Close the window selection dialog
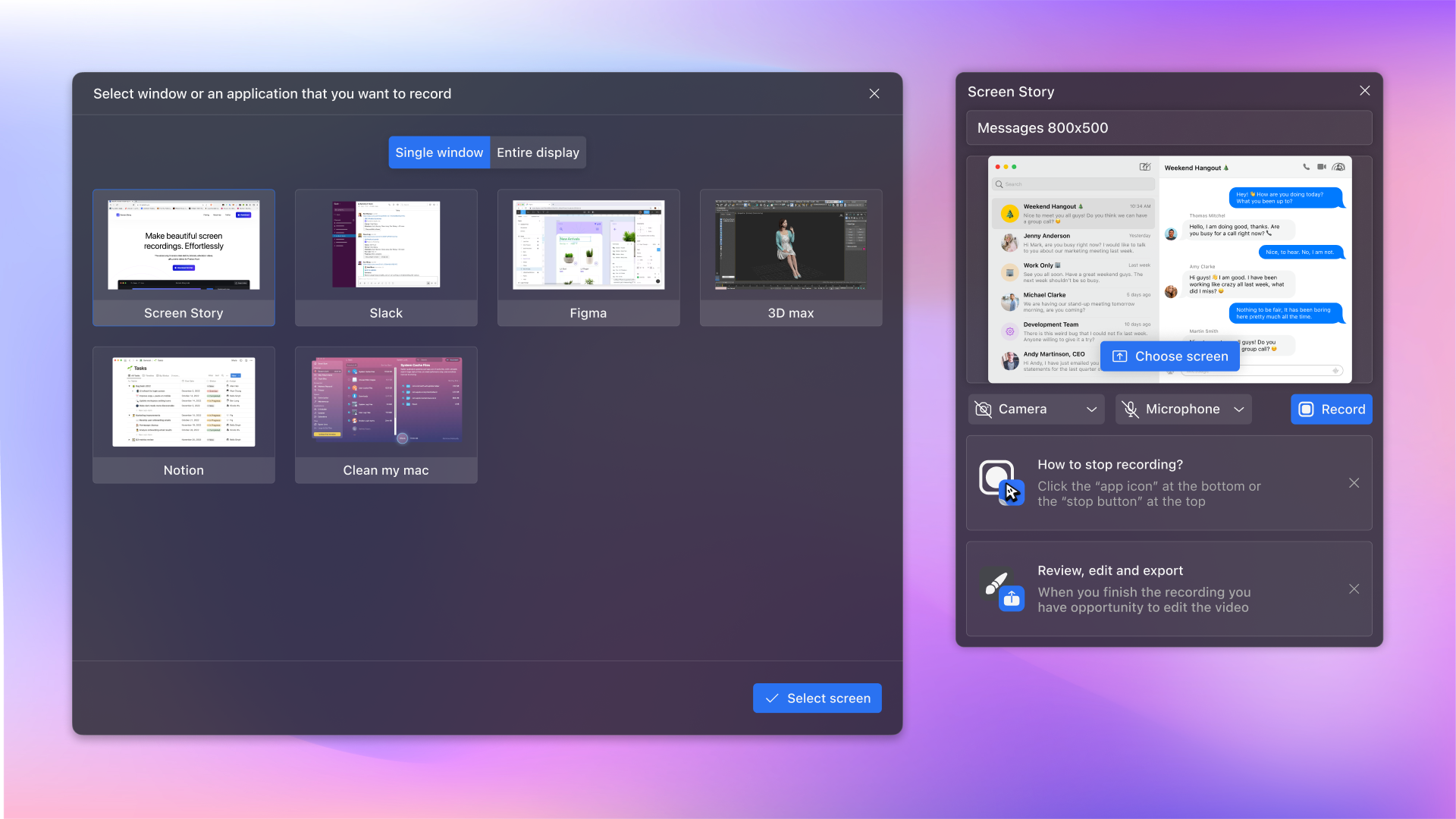 point(873,94)
